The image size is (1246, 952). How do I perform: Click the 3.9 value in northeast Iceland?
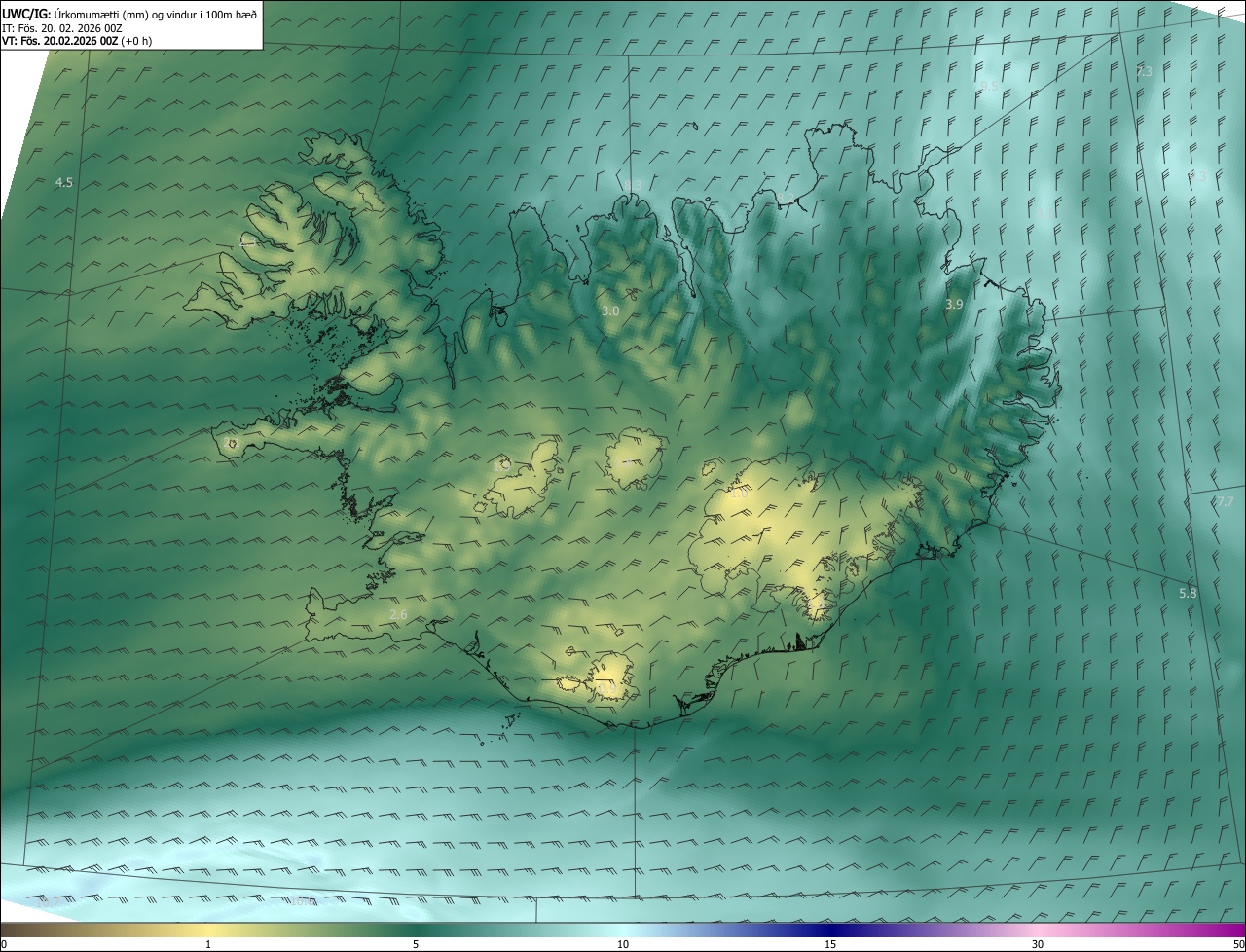click(954, 304)
